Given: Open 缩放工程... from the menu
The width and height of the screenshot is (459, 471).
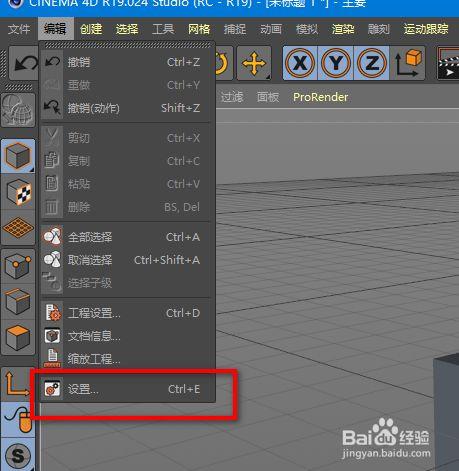Looking at the screenshot, I should [x=126, y=359].
